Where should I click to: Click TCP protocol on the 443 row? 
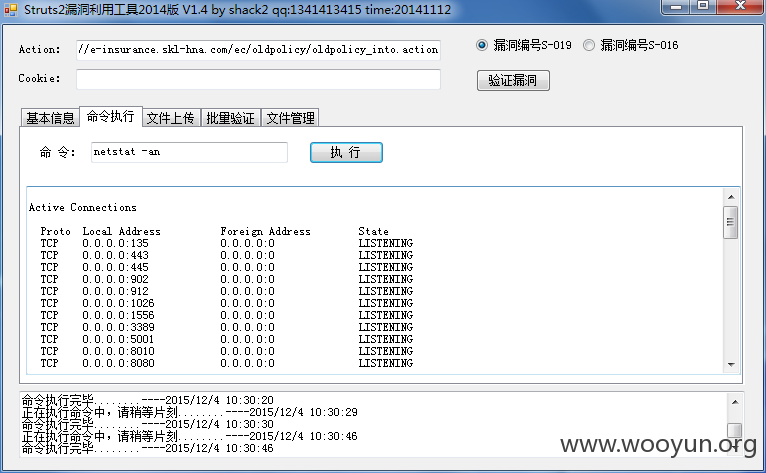tap(49, 255)
